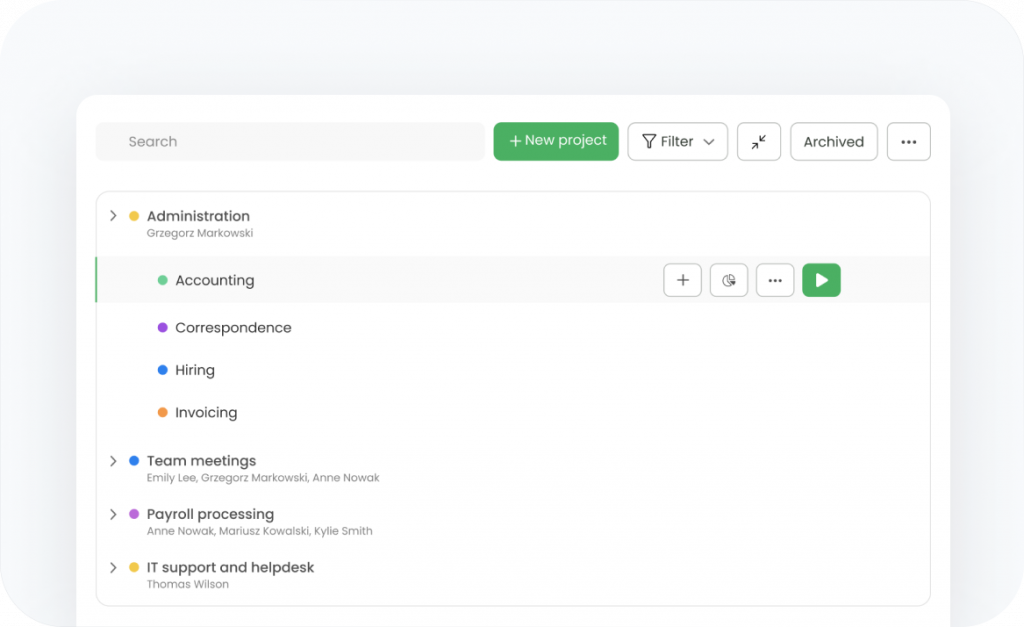Expand the Team meetings project chevron
Screen dimensions: 1024x627
tap(113, 461)
